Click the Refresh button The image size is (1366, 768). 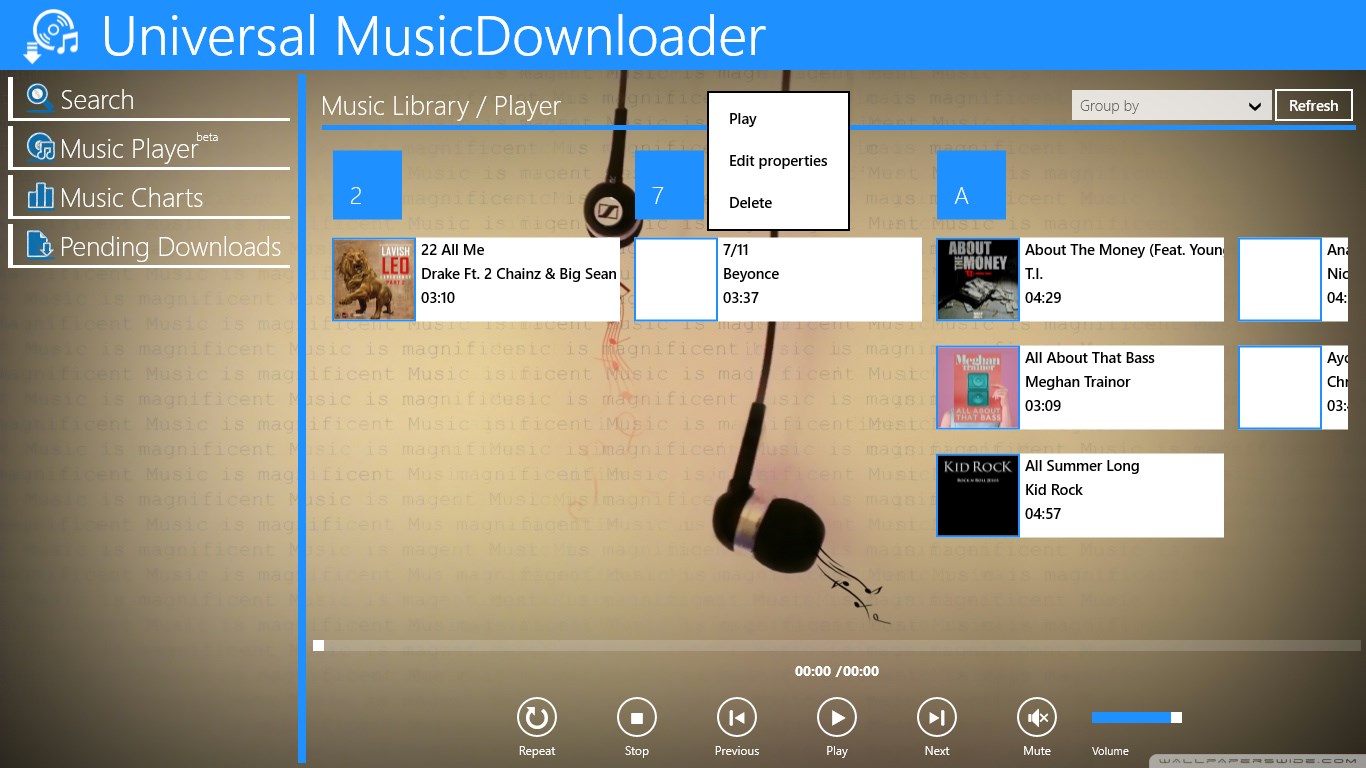click(1313, 104)
